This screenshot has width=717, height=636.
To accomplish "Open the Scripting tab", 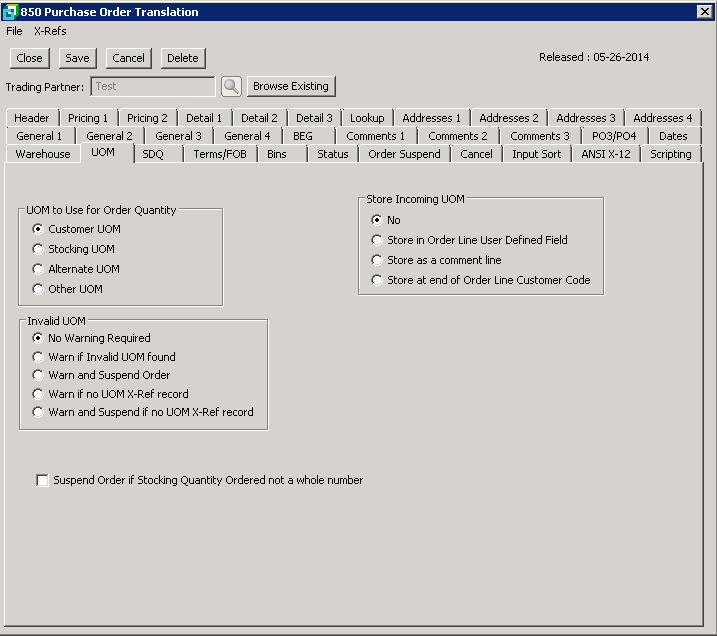I will (670, 154).
